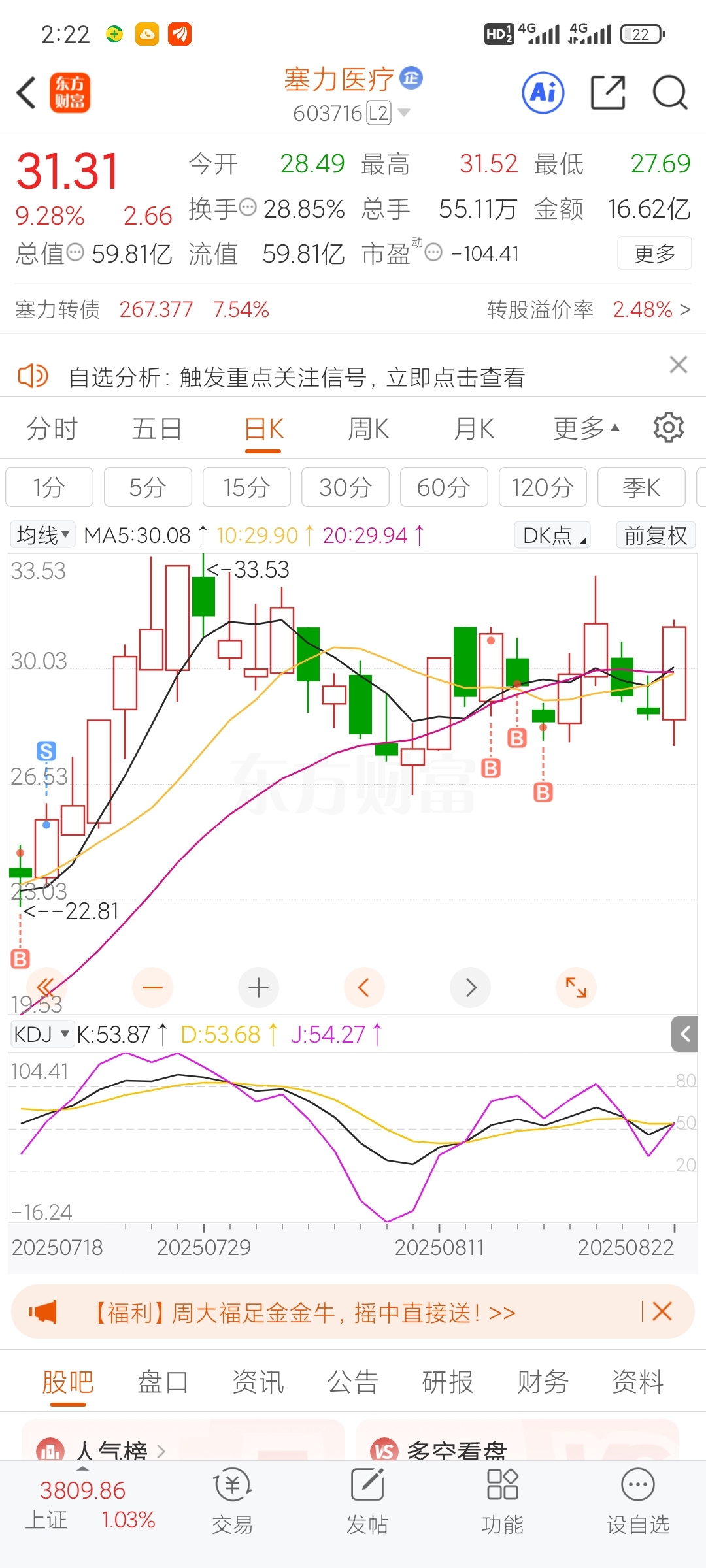Switch to 公告 tab
Image resolution: width=706 pixels, height=1568 pixels.
[x=353, y=1381]
